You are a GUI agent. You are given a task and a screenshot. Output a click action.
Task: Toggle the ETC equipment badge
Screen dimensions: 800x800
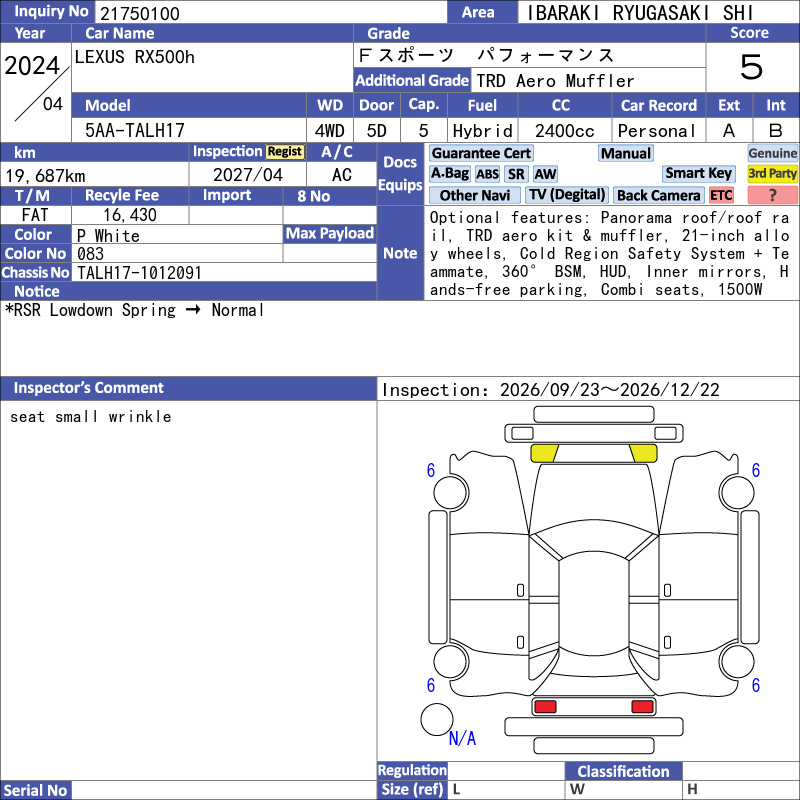[721, 195]
